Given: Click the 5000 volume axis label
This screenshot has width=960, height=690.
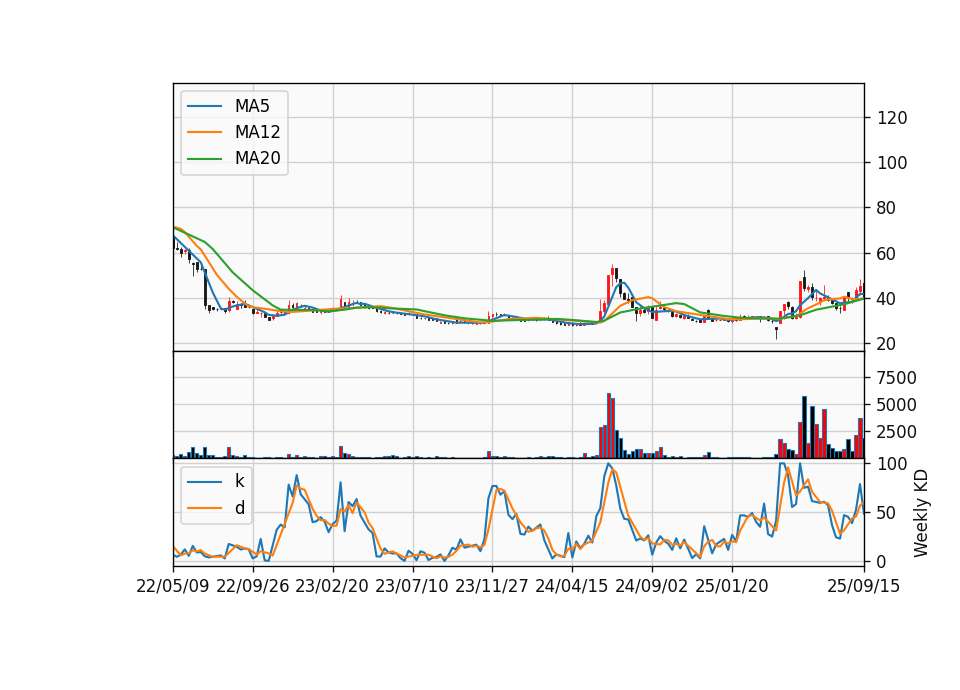Looking at the screenshot, I should point(897,405).
